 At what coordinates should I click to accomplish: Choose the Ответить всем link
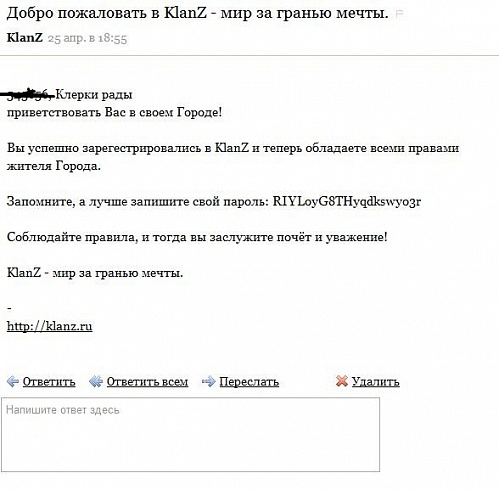pyautogui.click(x=147, y=382)
